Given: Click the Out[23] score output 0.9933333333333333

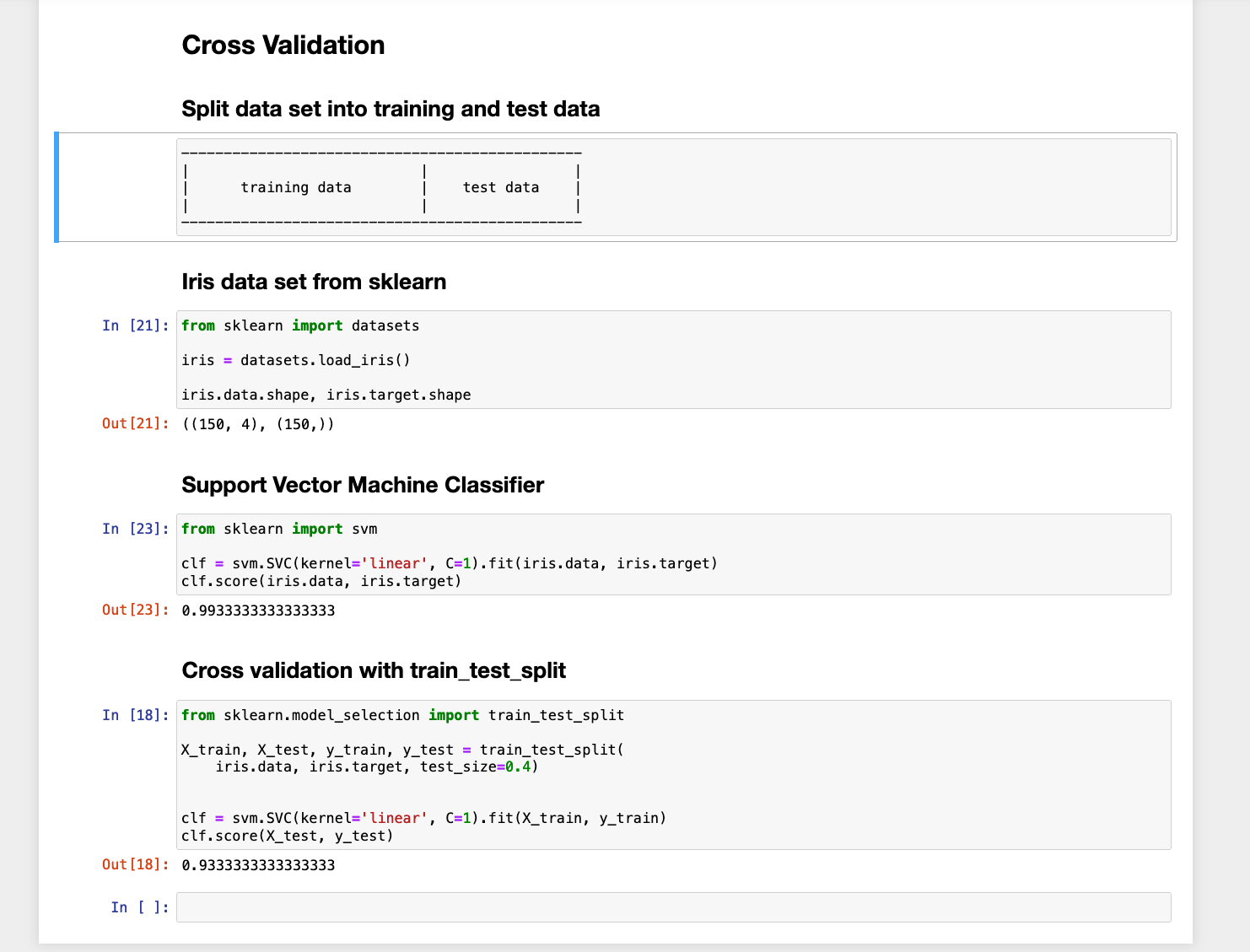Looking at the screenshot, I should pyautogui.click(x=257, y=610).
